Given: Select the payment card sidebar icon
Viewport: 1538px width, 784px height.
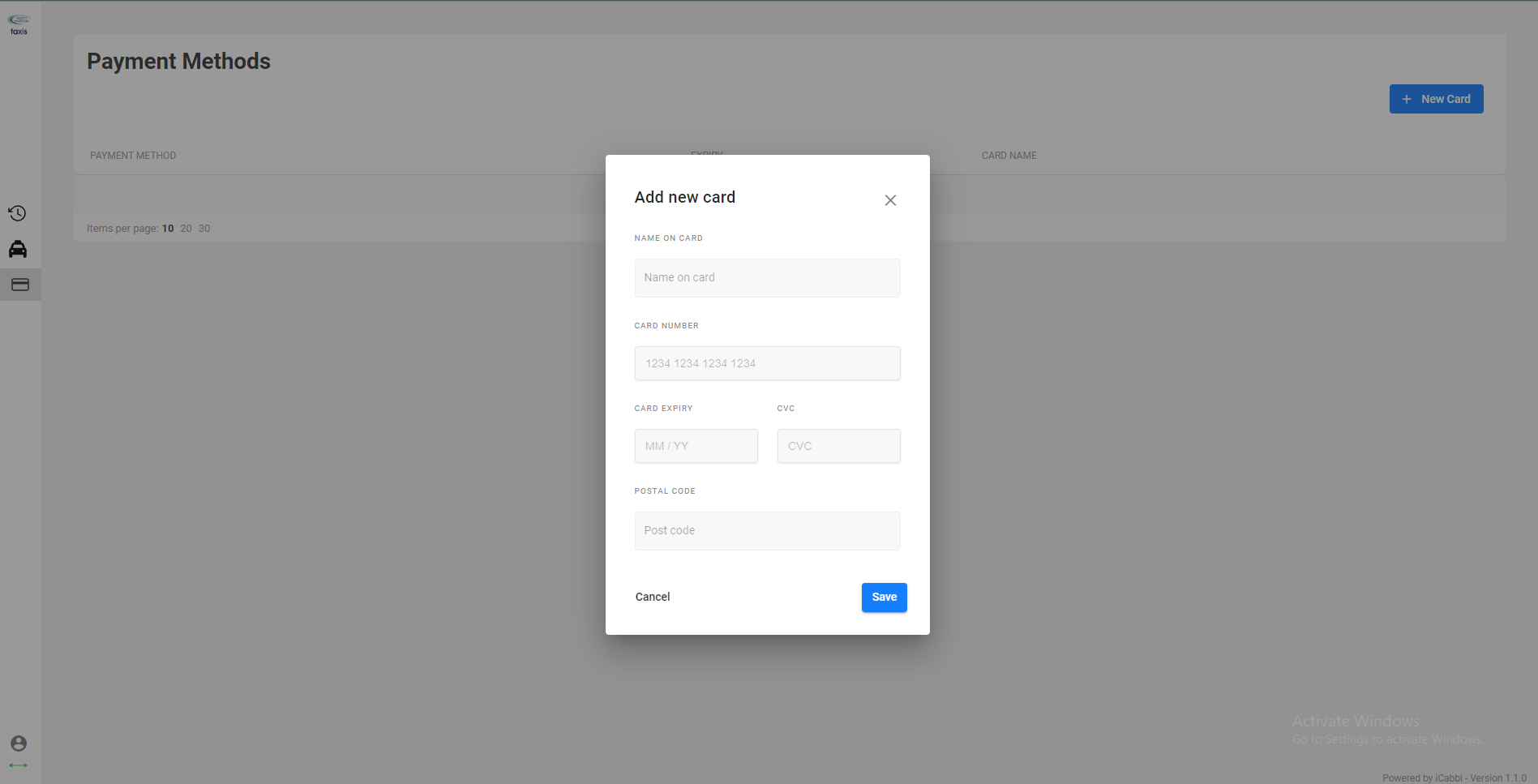Looking at the screenshot, I should pyautogui.click(x=20, y=285).
